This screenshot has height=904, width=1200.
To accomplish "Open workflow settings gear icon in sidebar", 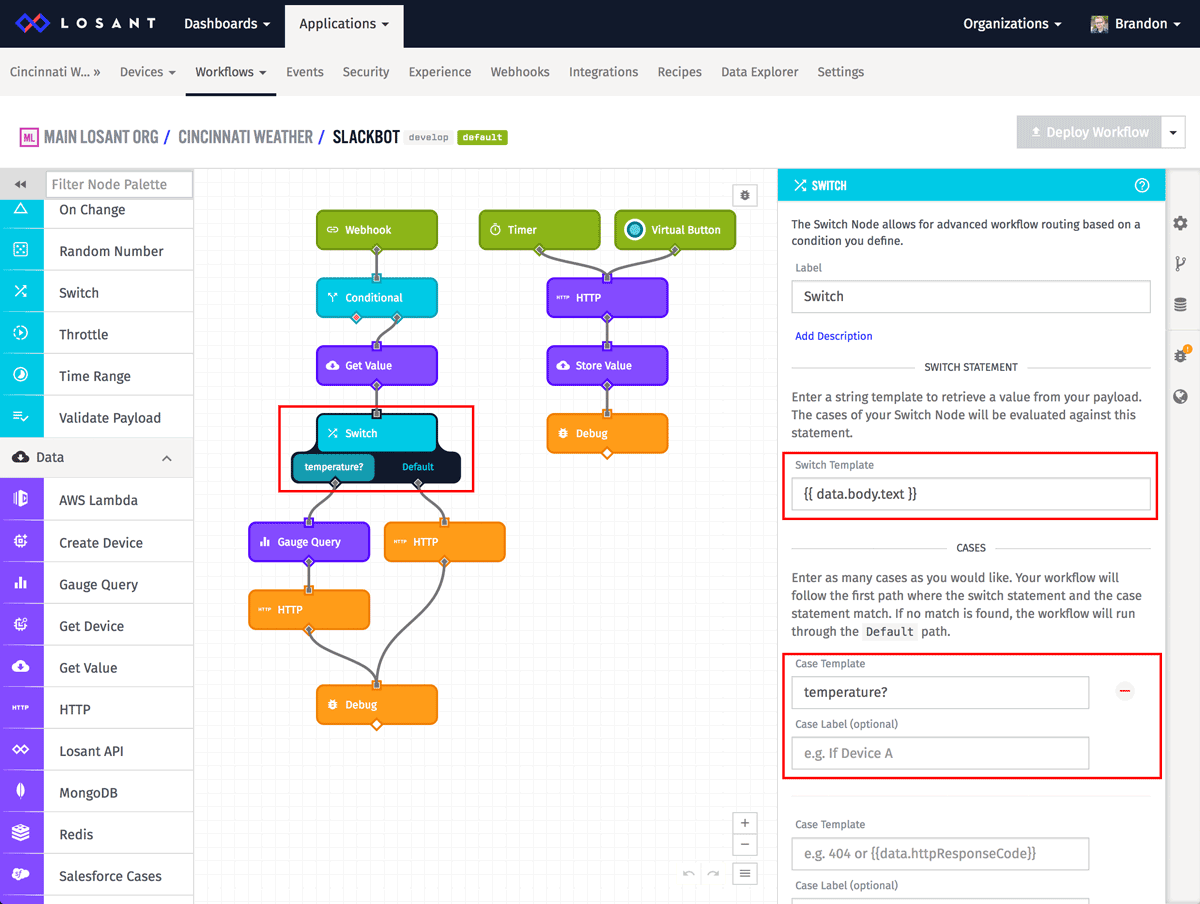I will point(1181,223).
